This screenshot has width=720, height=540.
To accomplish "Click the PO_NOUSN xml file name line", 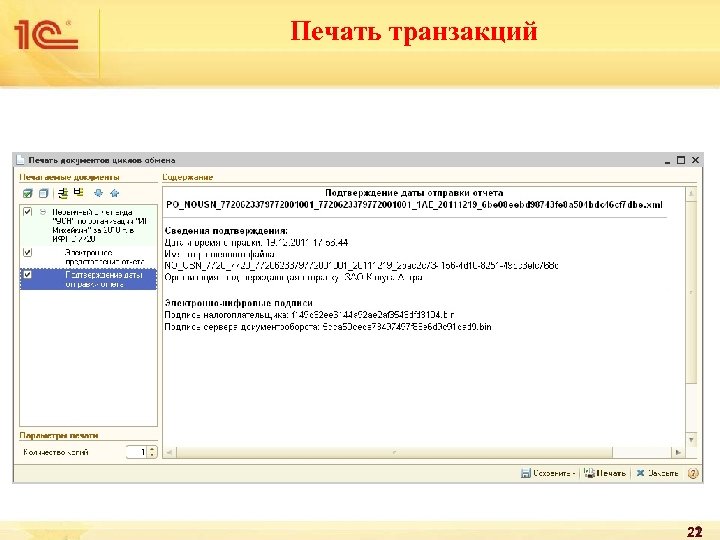I will coord(414,205).
